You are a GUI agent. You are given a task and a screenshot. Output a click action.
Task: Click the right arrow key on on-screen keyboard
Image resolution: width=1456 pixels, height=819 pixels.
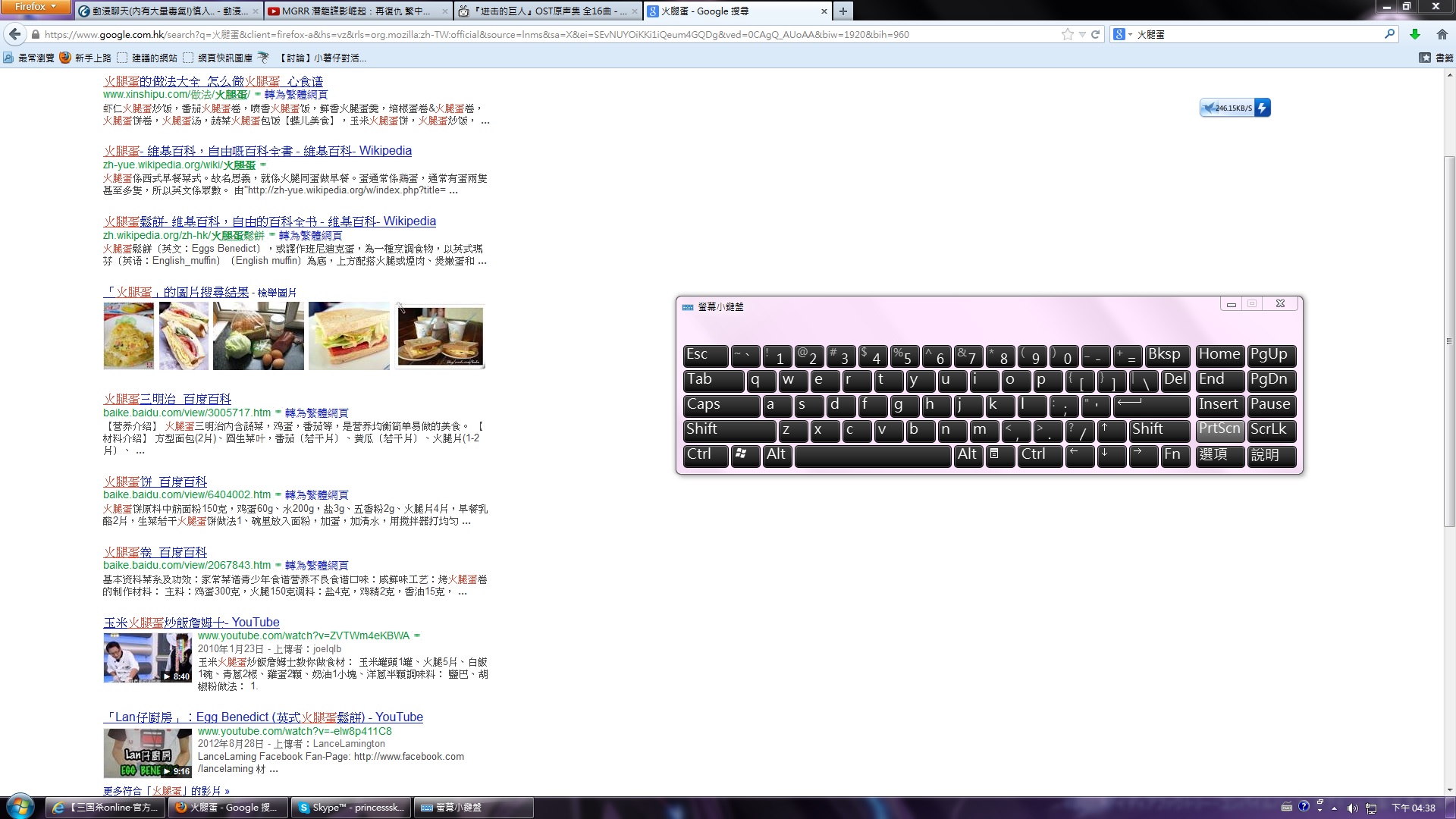click(1144, 455)
